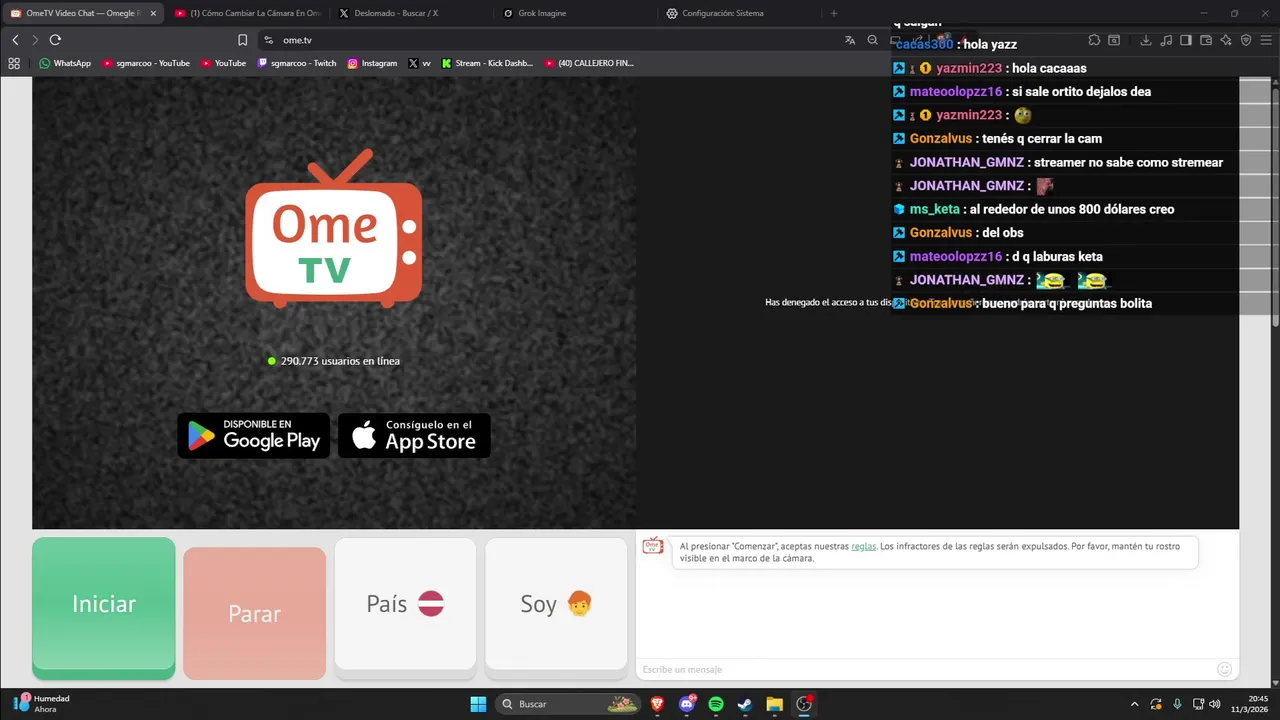Open File Explorer from the taskbar
1280x720 pixels.
pos(774,704)
